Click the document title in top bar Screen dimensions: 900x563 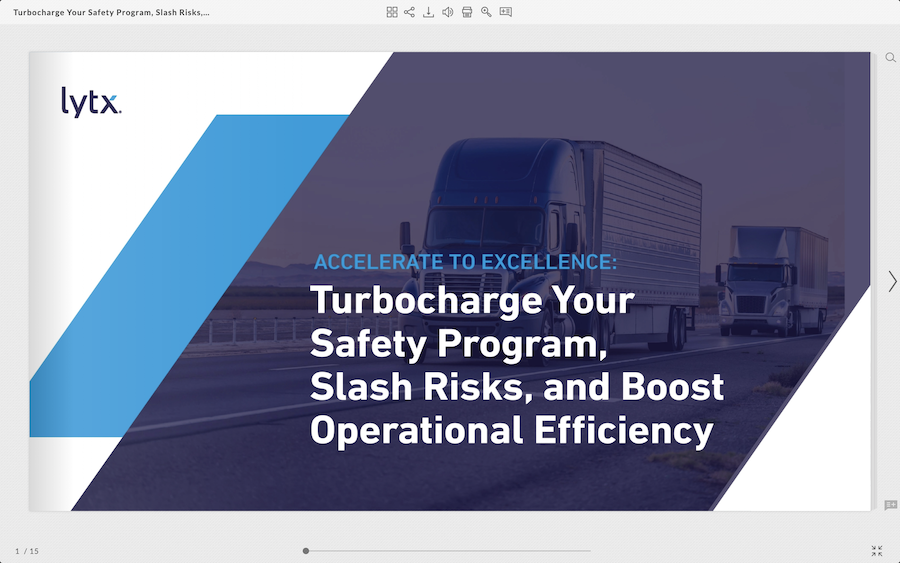point(111,13)
